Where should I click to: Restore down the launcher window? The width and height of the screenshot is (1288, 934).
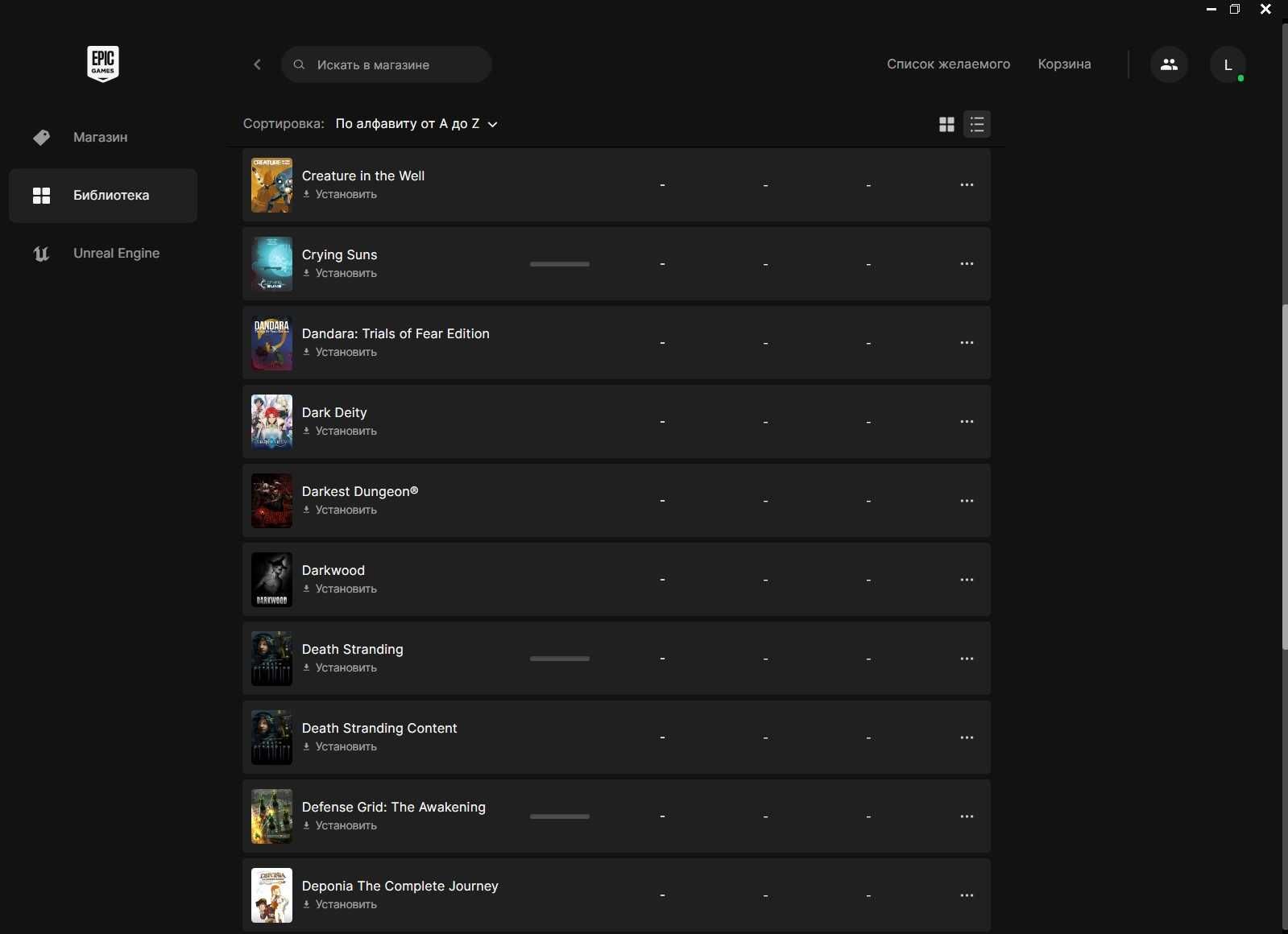click(1235, 10)
